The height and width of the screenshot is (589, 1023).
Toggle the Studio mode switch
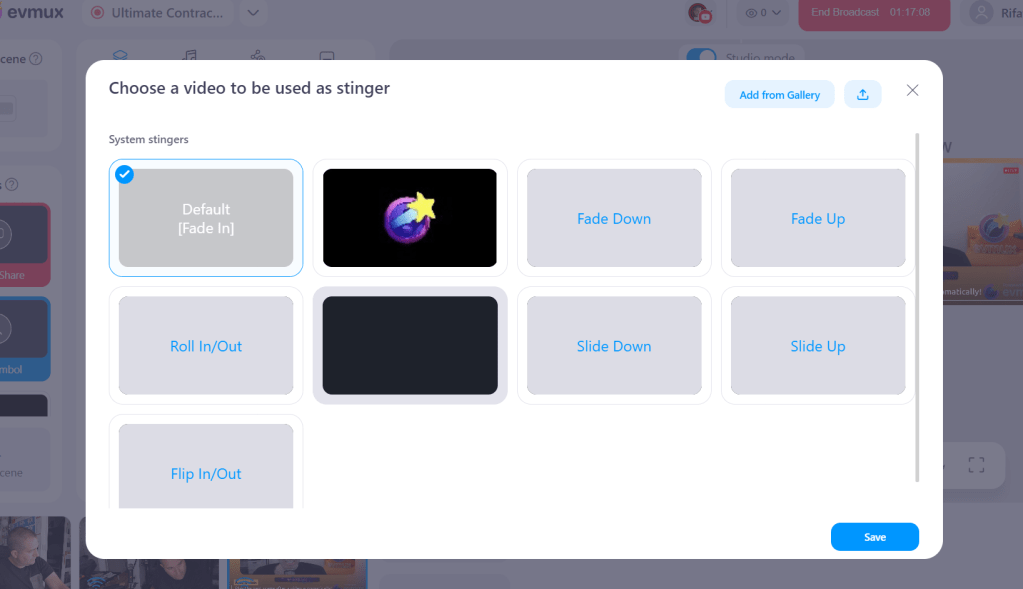click(x=701, y=56)
